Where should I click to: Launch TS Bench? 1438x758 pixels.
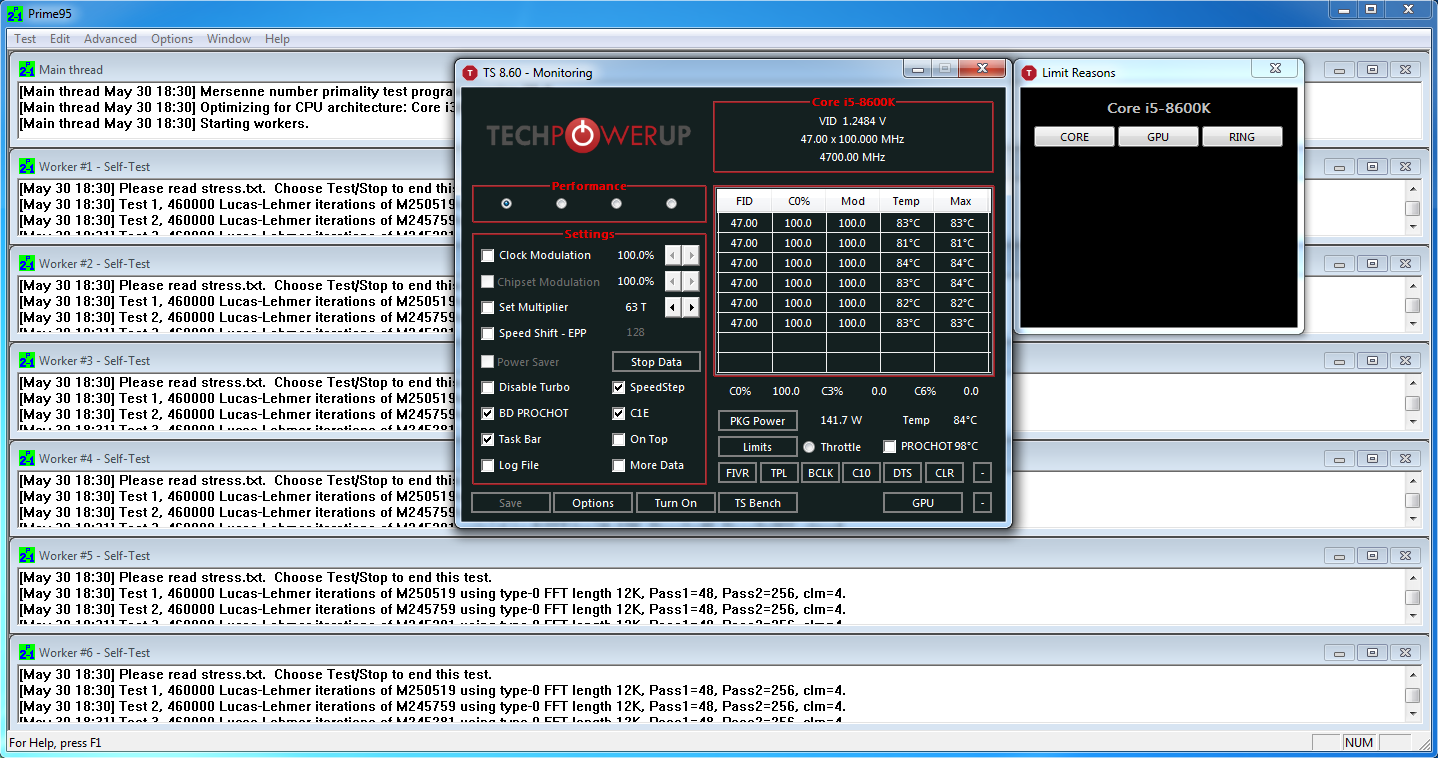click(x=758, y=503)
